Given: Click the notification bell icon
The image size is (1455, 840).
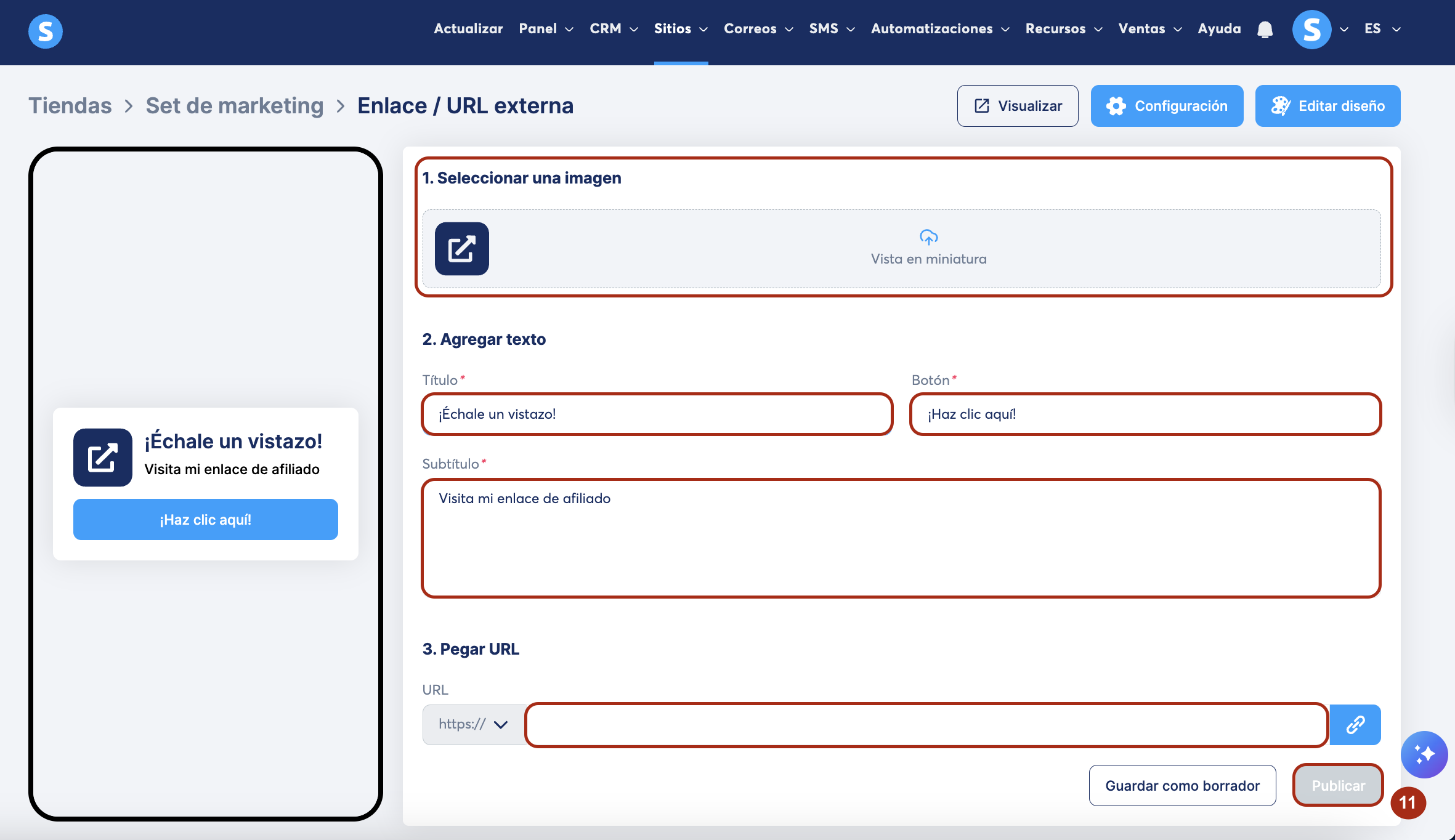Looking at the screenshot, I should coord(1265,29).
